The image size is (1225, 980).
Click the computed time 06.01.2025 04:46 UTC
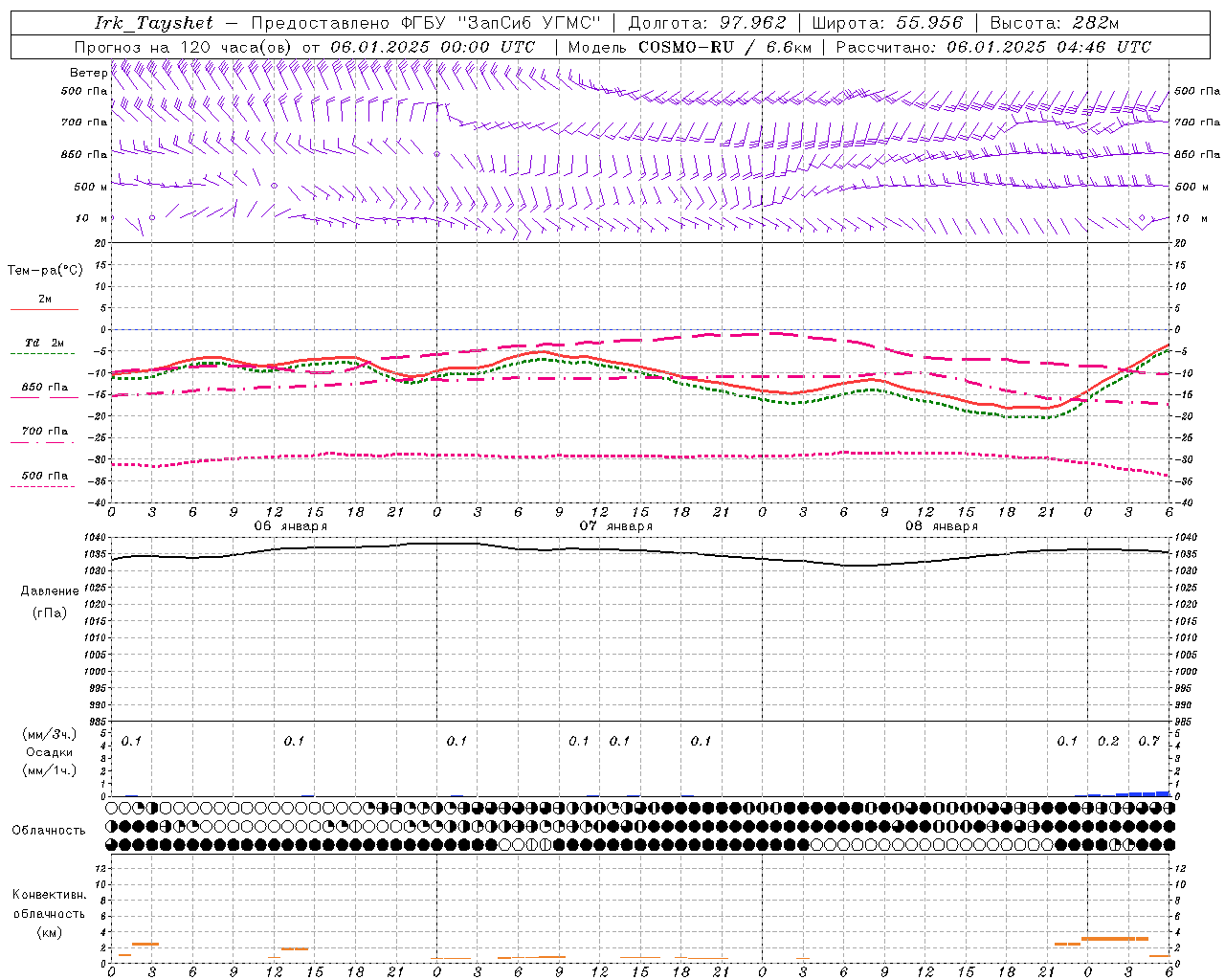(1049, 47)
